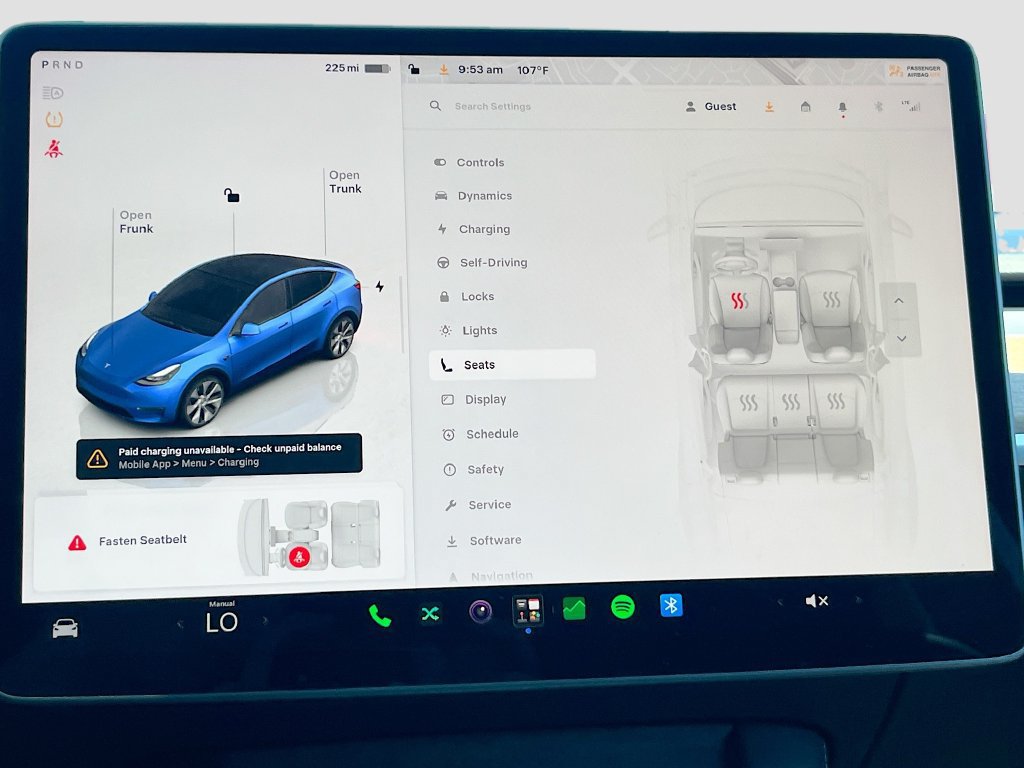Toggle the front passenger seat heater
The height and width of the screenshot is (768, 1024).
click(831, 300)
